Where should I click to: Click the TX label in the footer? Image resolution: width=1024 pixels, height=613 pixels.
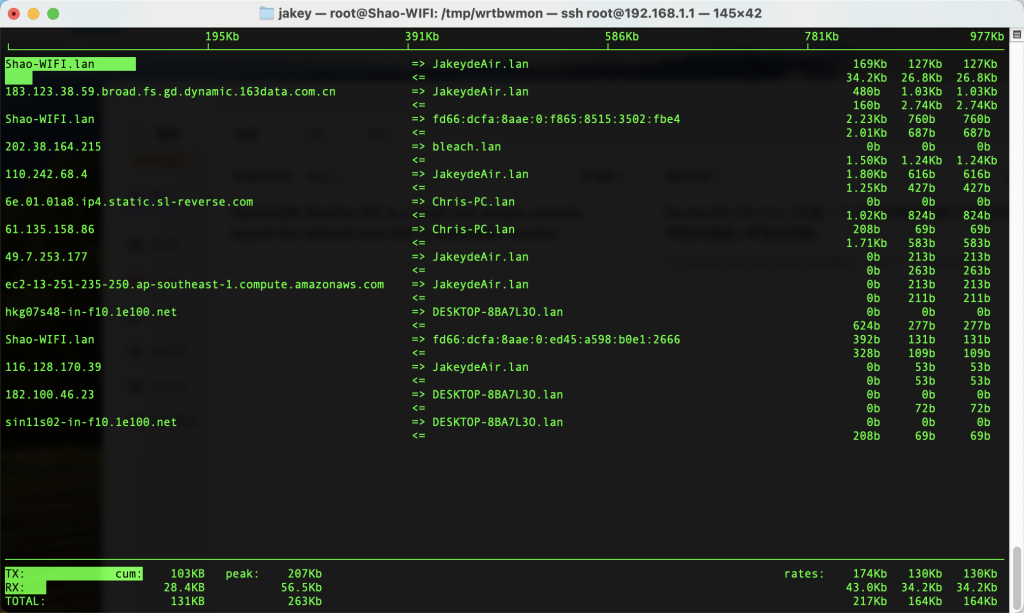[14, 574]
